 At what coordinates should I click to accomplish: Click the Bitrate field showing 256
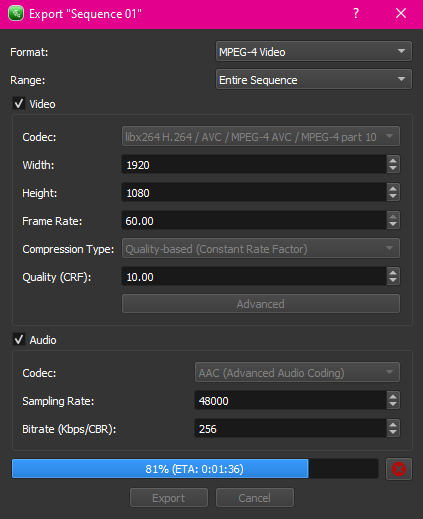point(291,429)
